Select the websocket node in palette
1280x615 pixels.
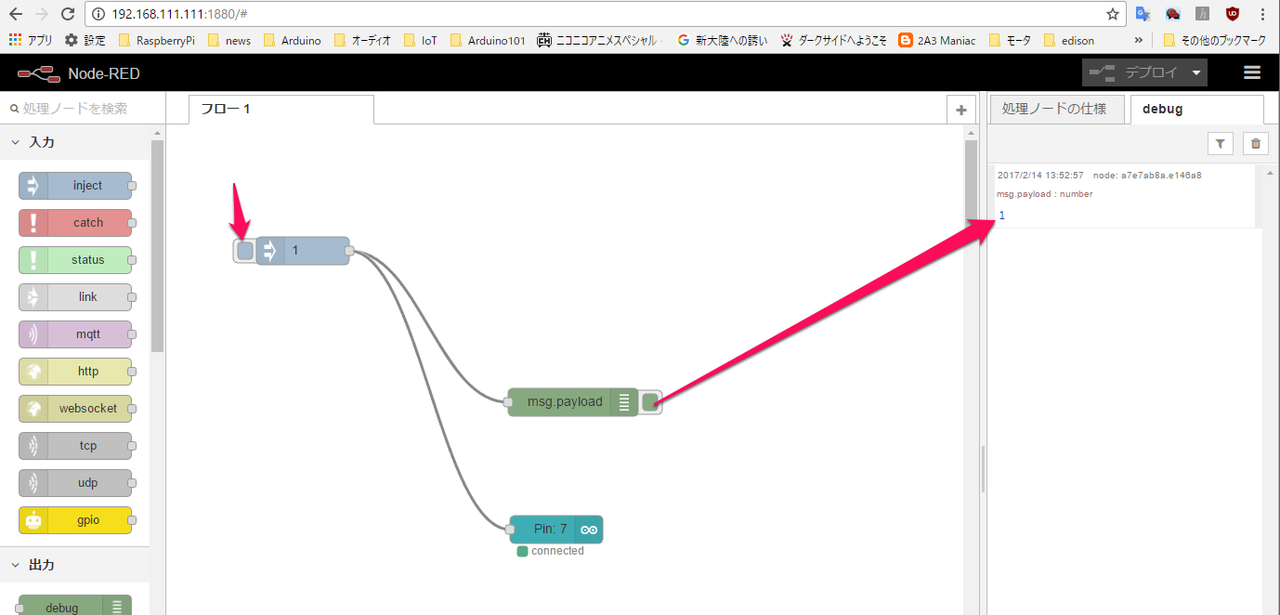pyautogui.click(x=76, y=408)
